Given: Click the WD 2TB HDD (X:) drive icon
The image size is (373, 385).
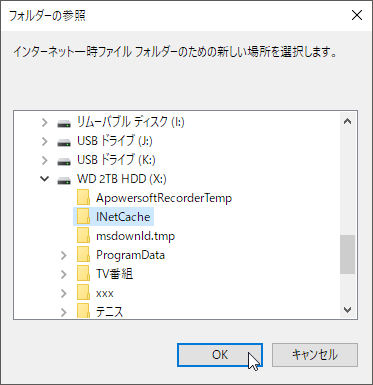Looking at the screenshot, I should point(64,180).
